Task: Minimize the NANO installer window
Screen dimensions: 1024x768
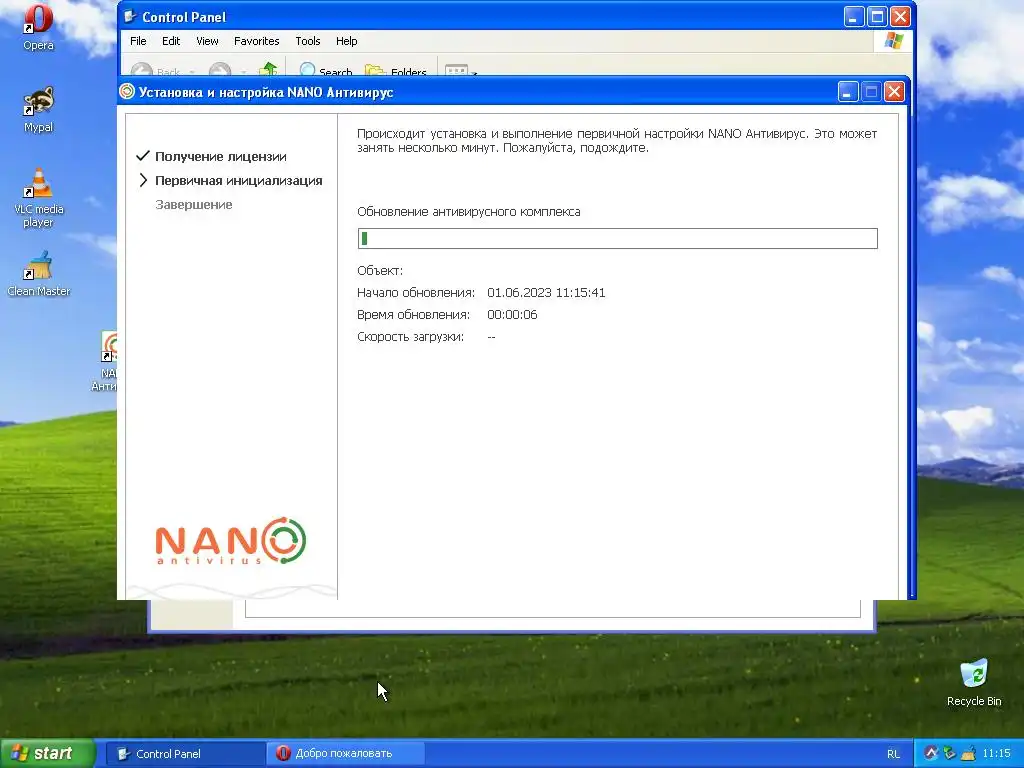Action: (x=848, y=91)
